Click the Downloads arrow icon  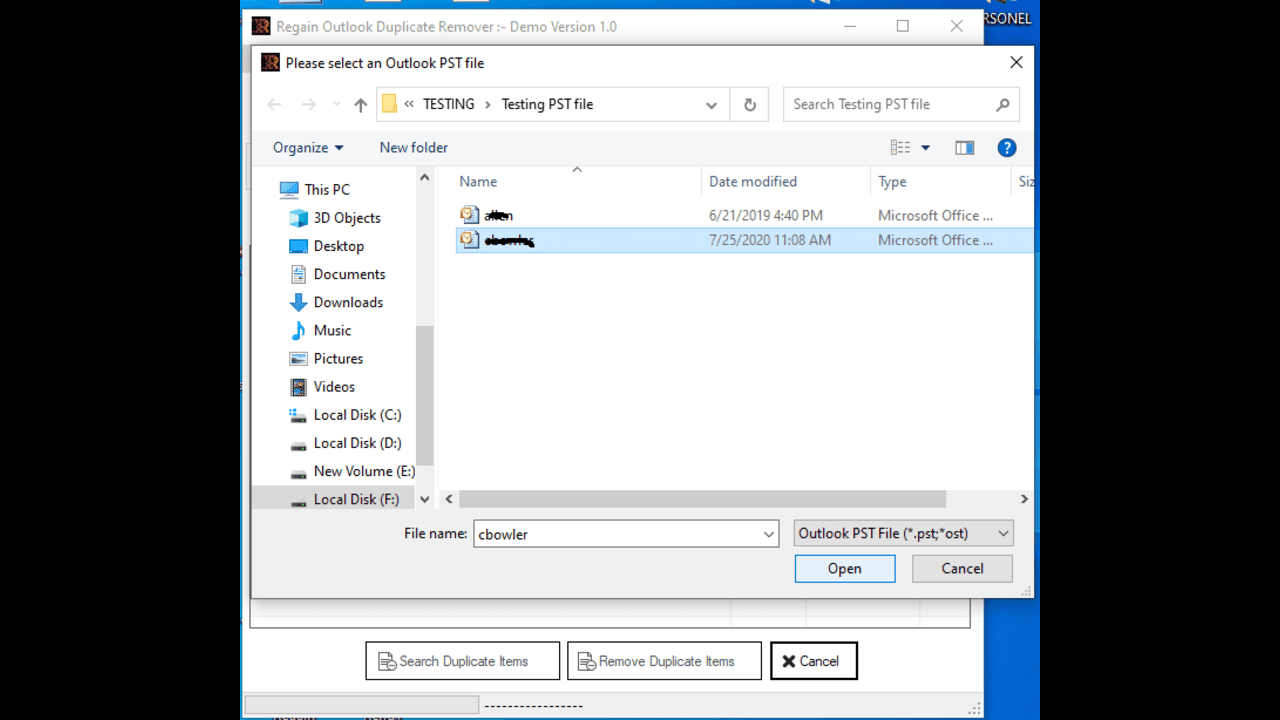coord(298,301)
